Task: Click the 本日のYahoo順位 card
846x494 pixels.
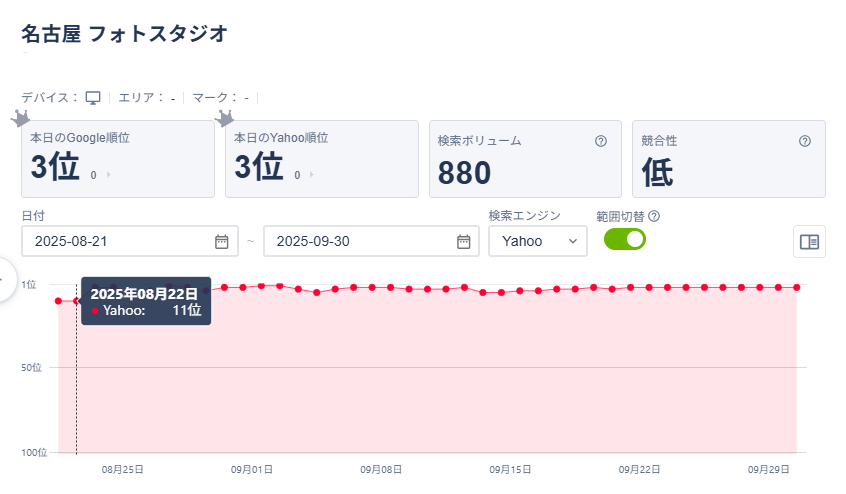Action: pos(321,159)
